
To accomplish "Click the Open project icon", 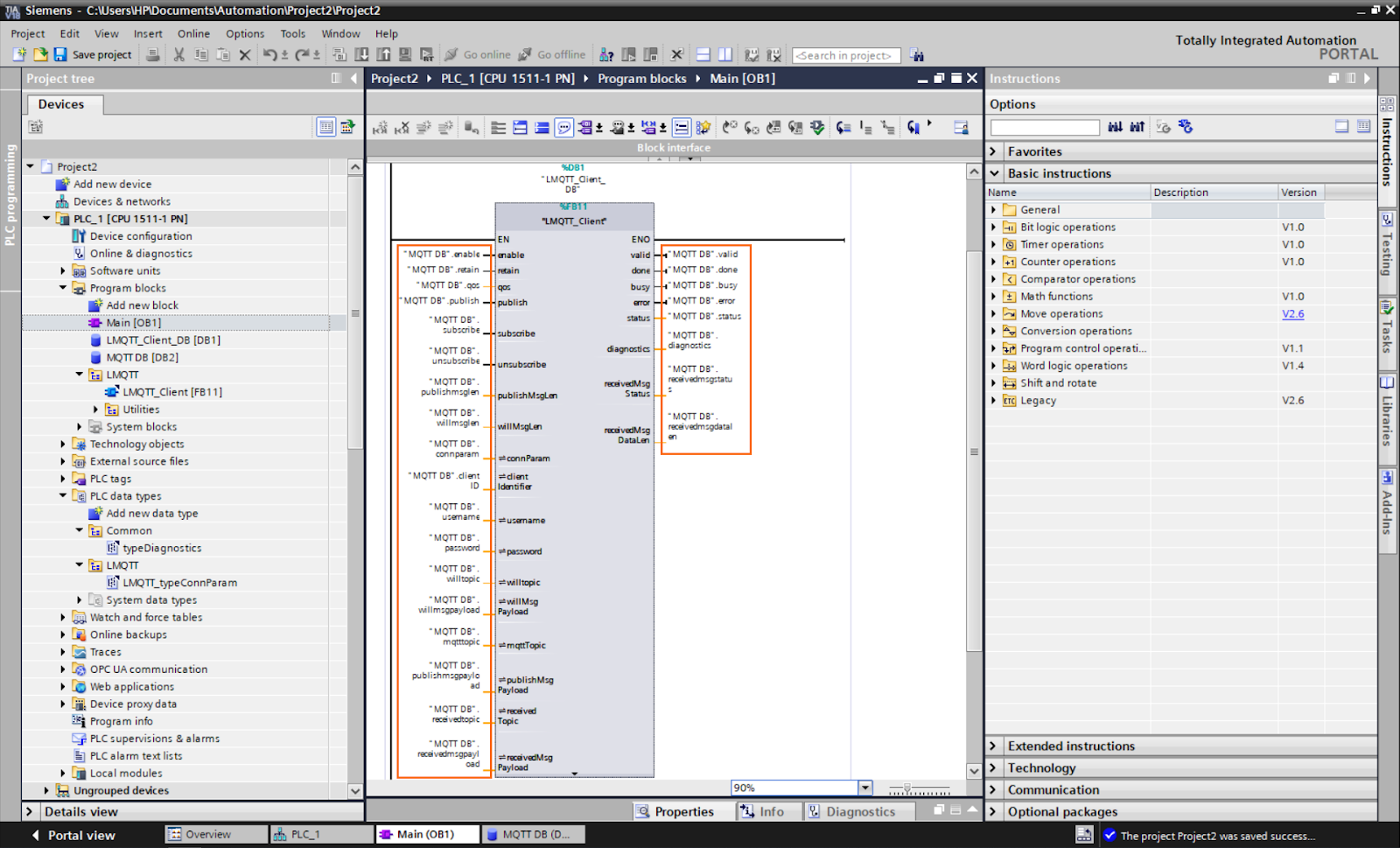I will click(40, 54).
